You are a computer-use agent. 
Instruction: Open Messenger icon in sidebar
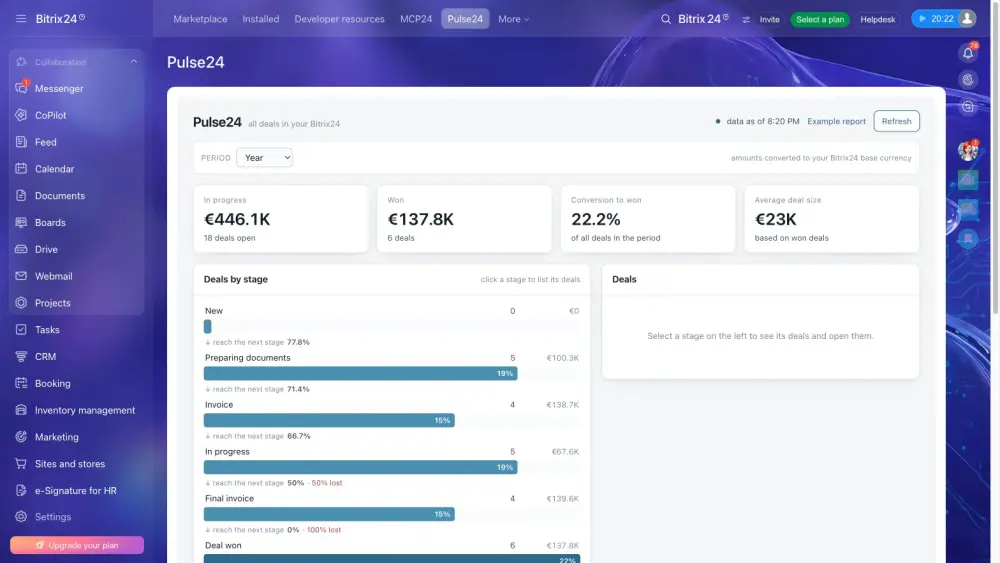point(21,88)
